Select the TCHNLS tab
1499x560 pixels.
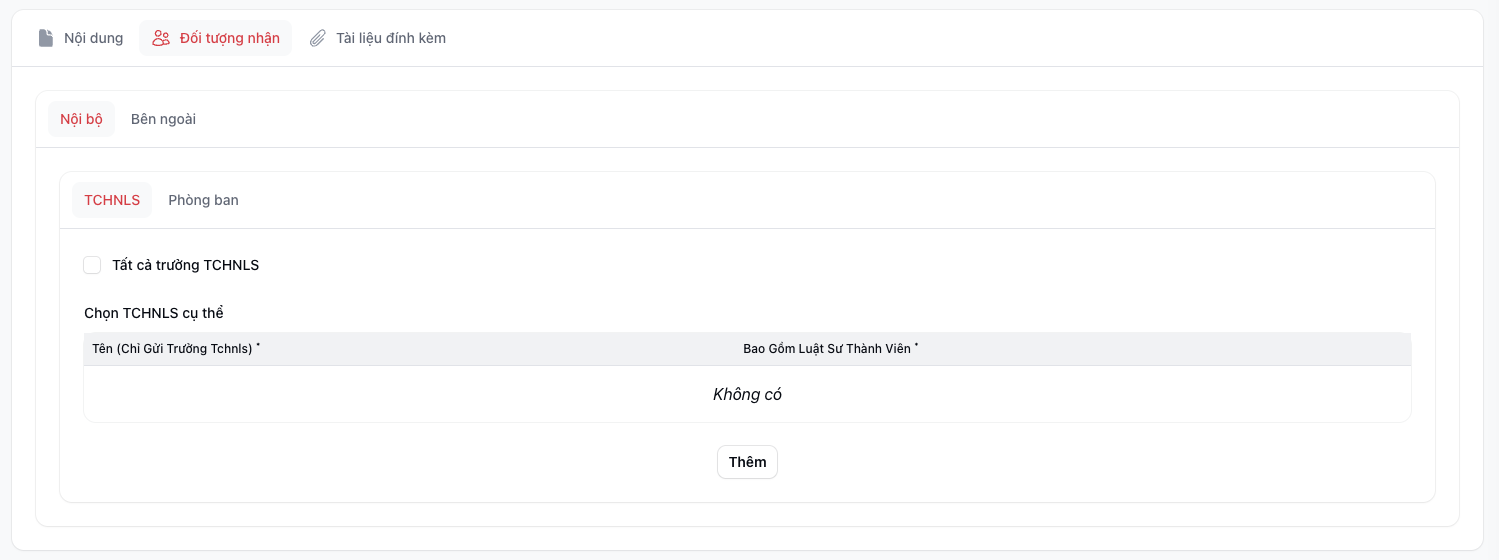pyautogui.click(x=112, y=200)
